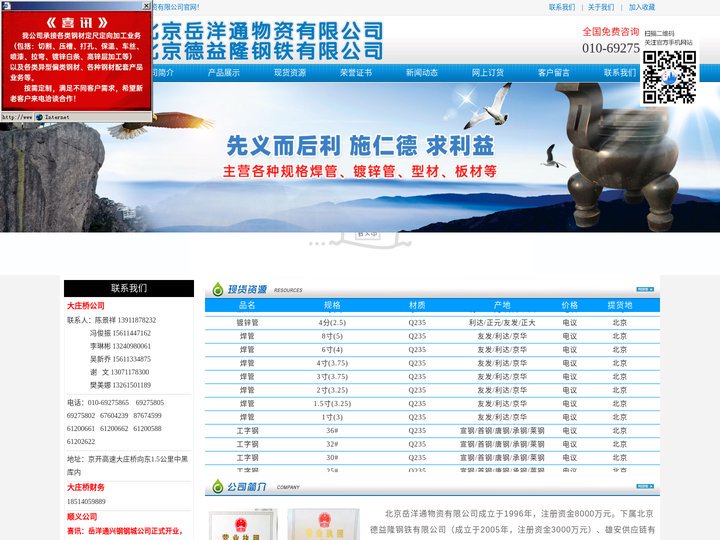The height and width of the screenshot is (540, 720).
Task: Open the 现货资源 navigation tab
Action: click(x=290, y=73)
